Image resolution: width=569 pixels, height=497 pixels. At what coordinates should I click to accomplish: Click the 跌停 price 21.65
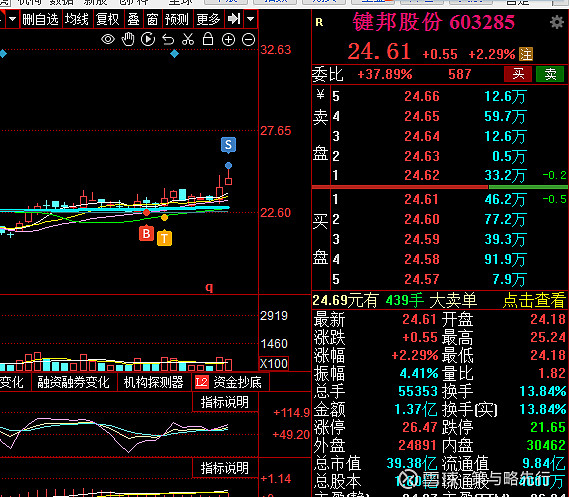coord(548,427)
